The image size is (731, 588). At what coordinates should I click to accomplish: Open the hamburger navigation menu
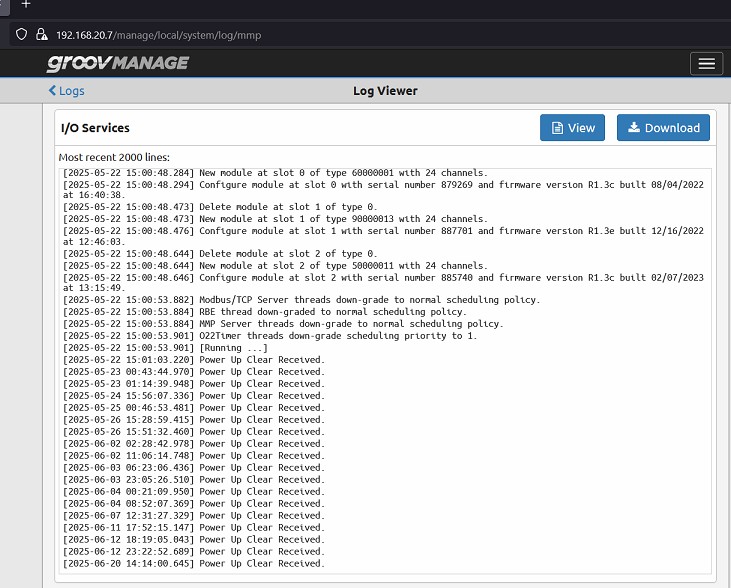point(706,63)
